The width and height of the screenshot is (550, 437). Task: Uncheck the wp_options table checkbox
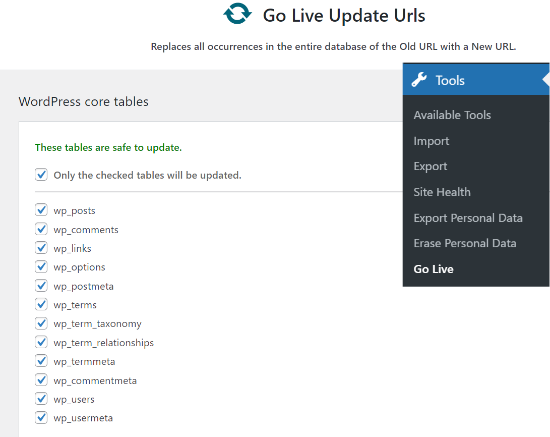[41, 267]
